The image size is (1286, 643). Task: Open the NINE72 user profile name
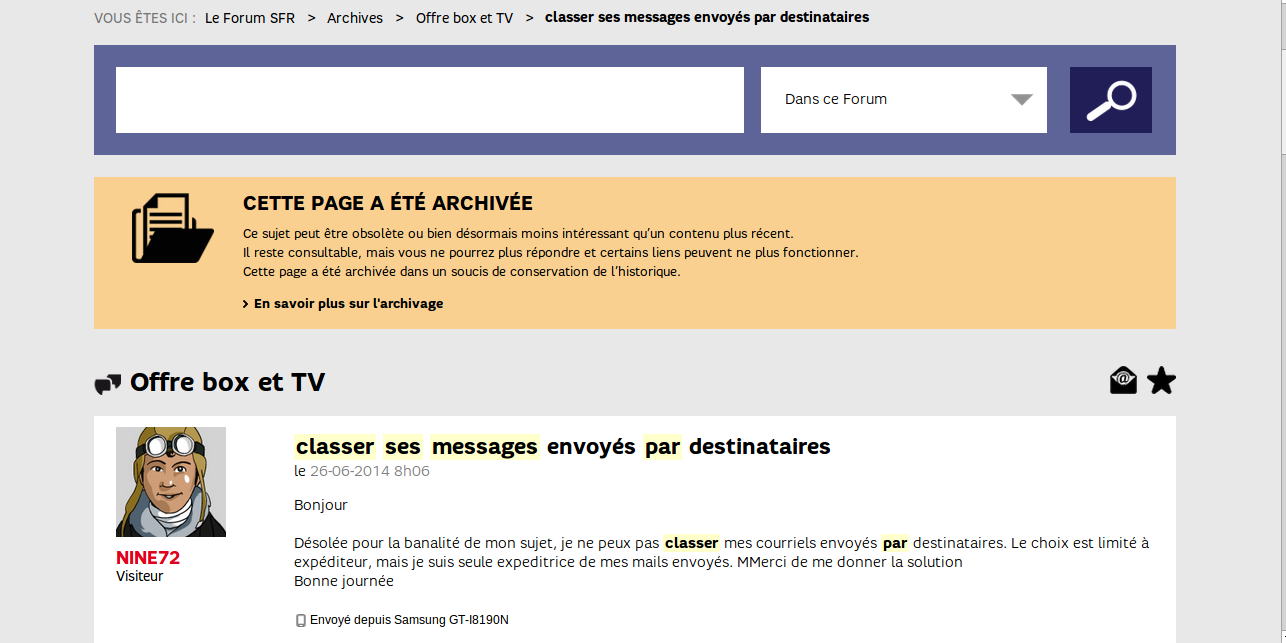coord(148,558)
